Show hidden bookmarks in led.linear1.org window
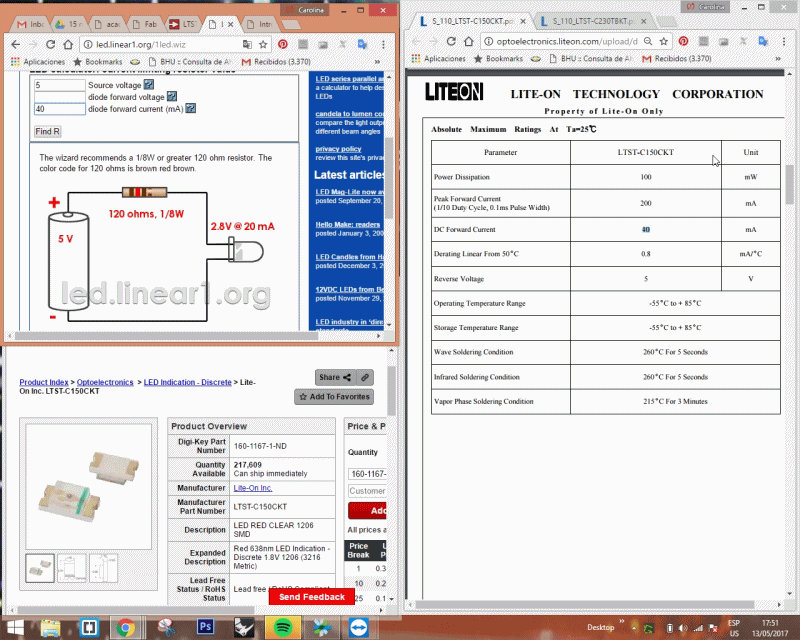800x640 pixels. [377, 62]
